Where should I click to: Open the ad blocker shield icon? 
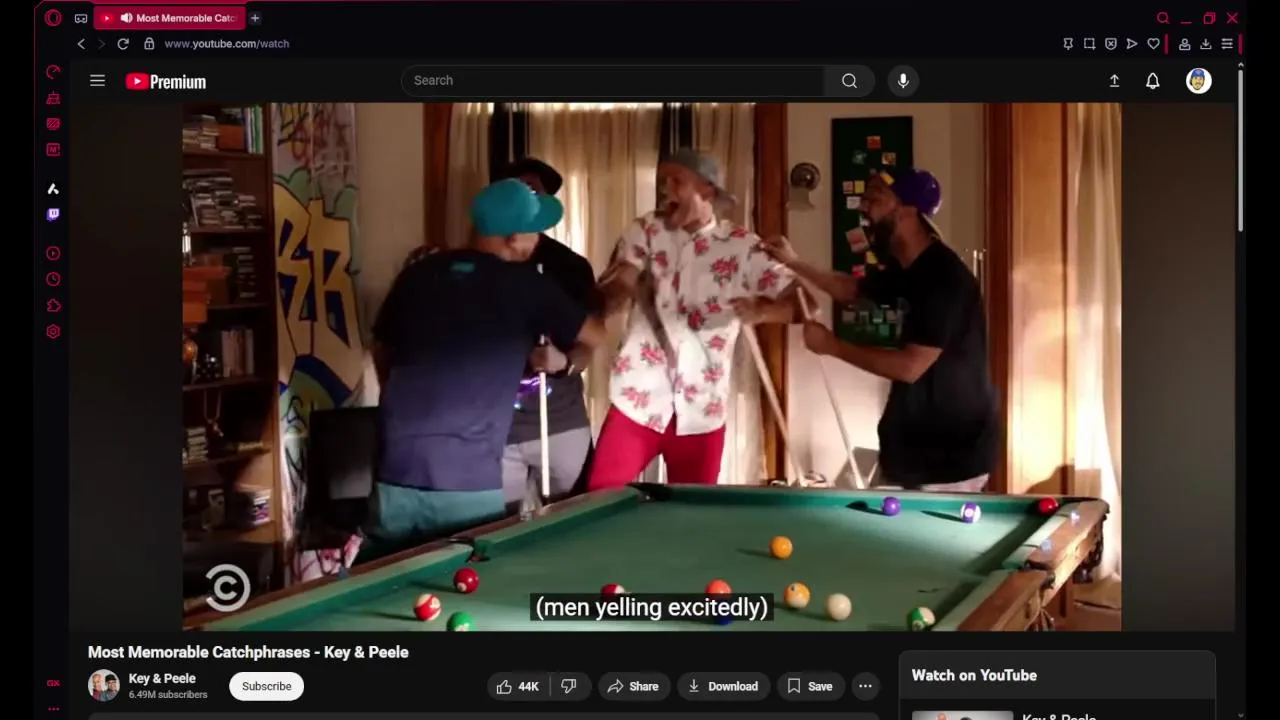click(1111, 44)
